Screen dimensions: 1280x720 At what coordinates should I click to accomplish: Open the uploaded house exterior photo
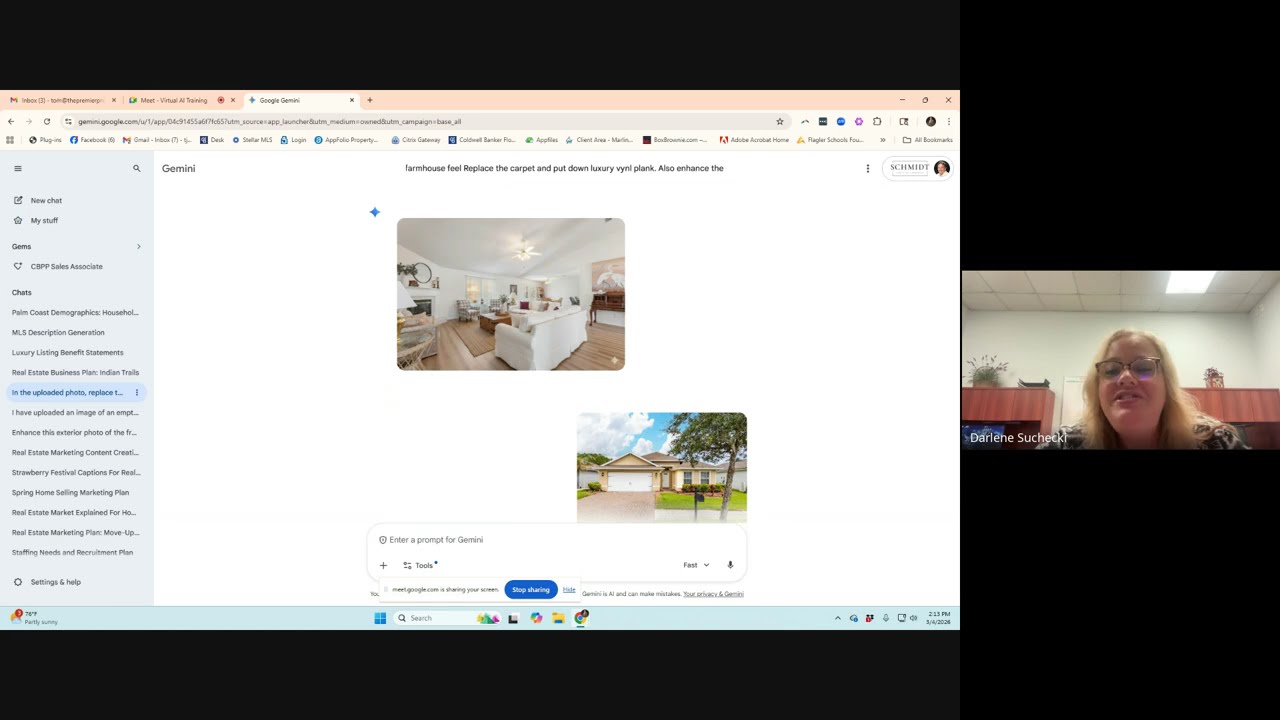tap(662, 467)
